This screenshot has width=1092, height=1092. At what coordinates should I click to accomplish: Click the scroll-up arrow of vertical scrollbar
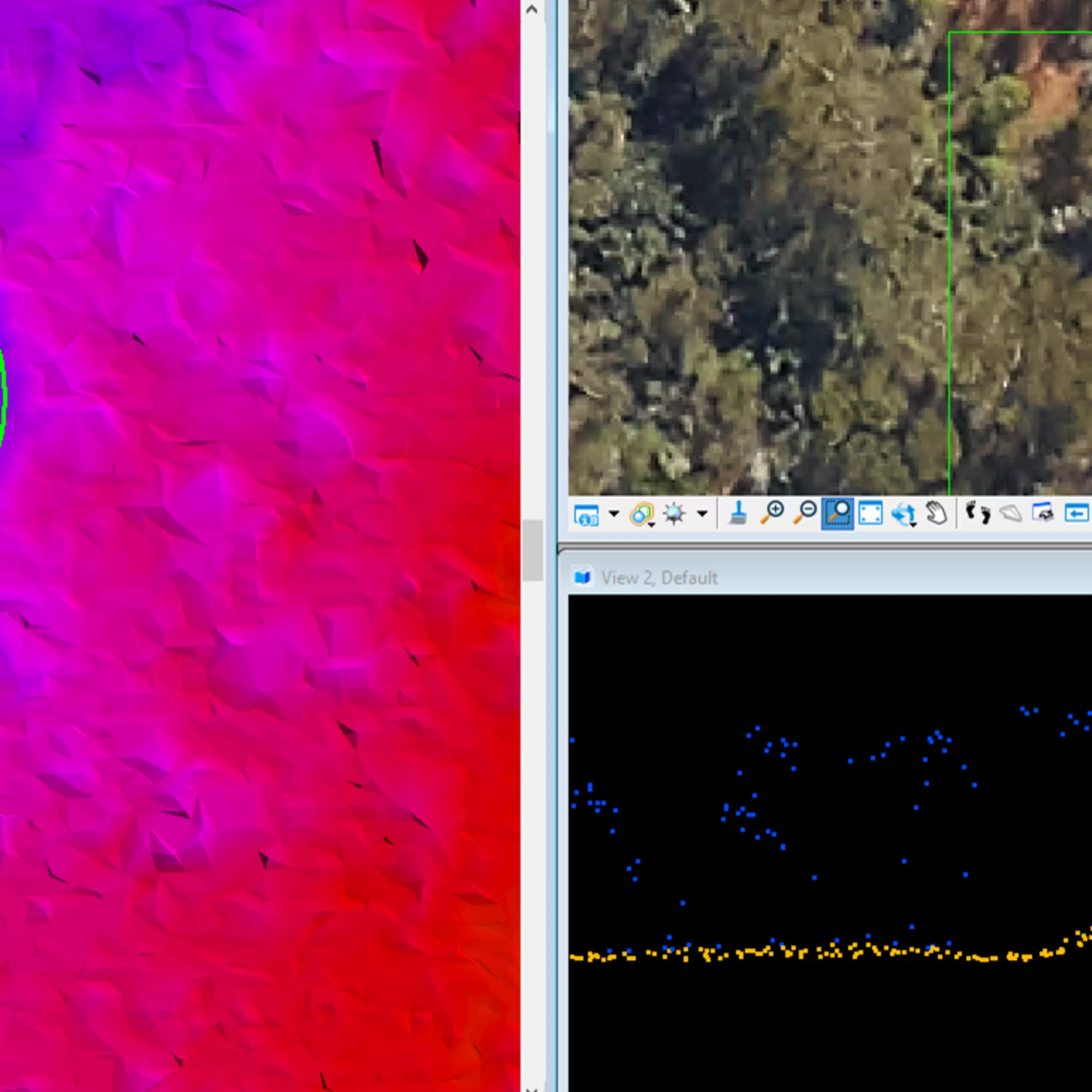coord(531,9)
